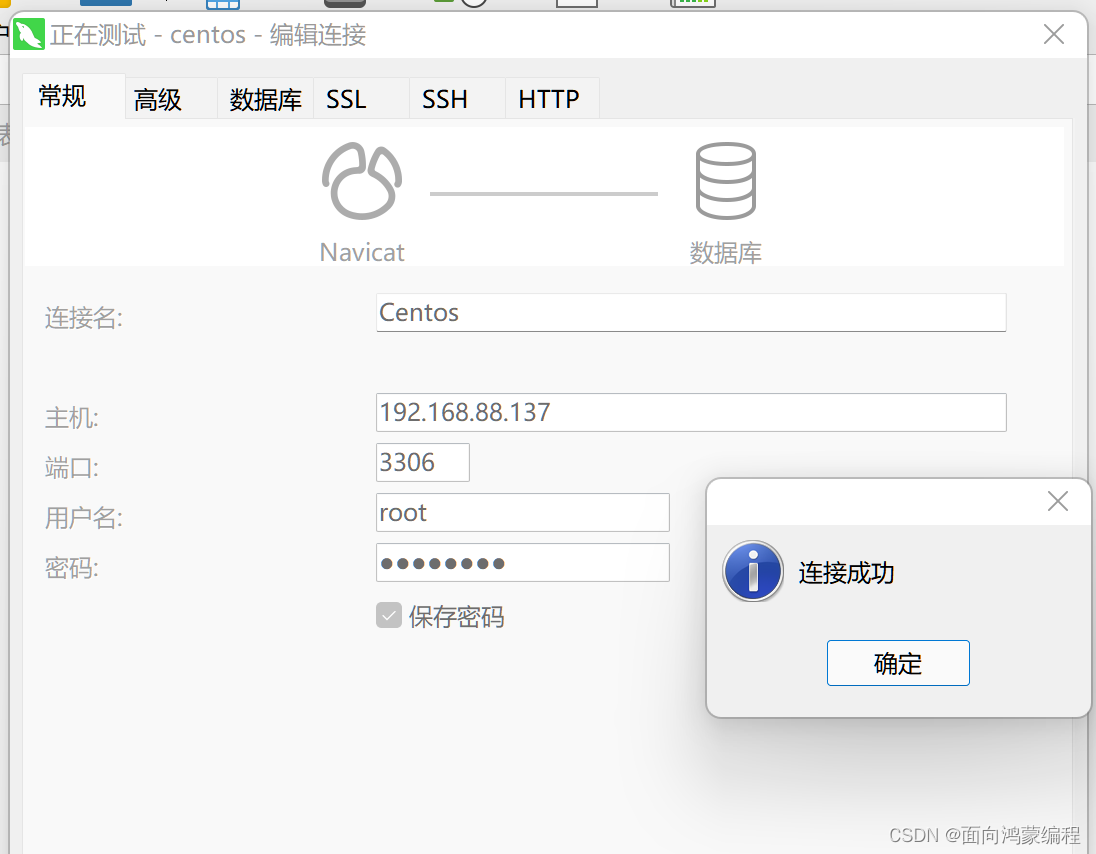The width and height of the screenshot is (1096, 854).
Task: Click the 密码: label
Action: tap(72, 568)
